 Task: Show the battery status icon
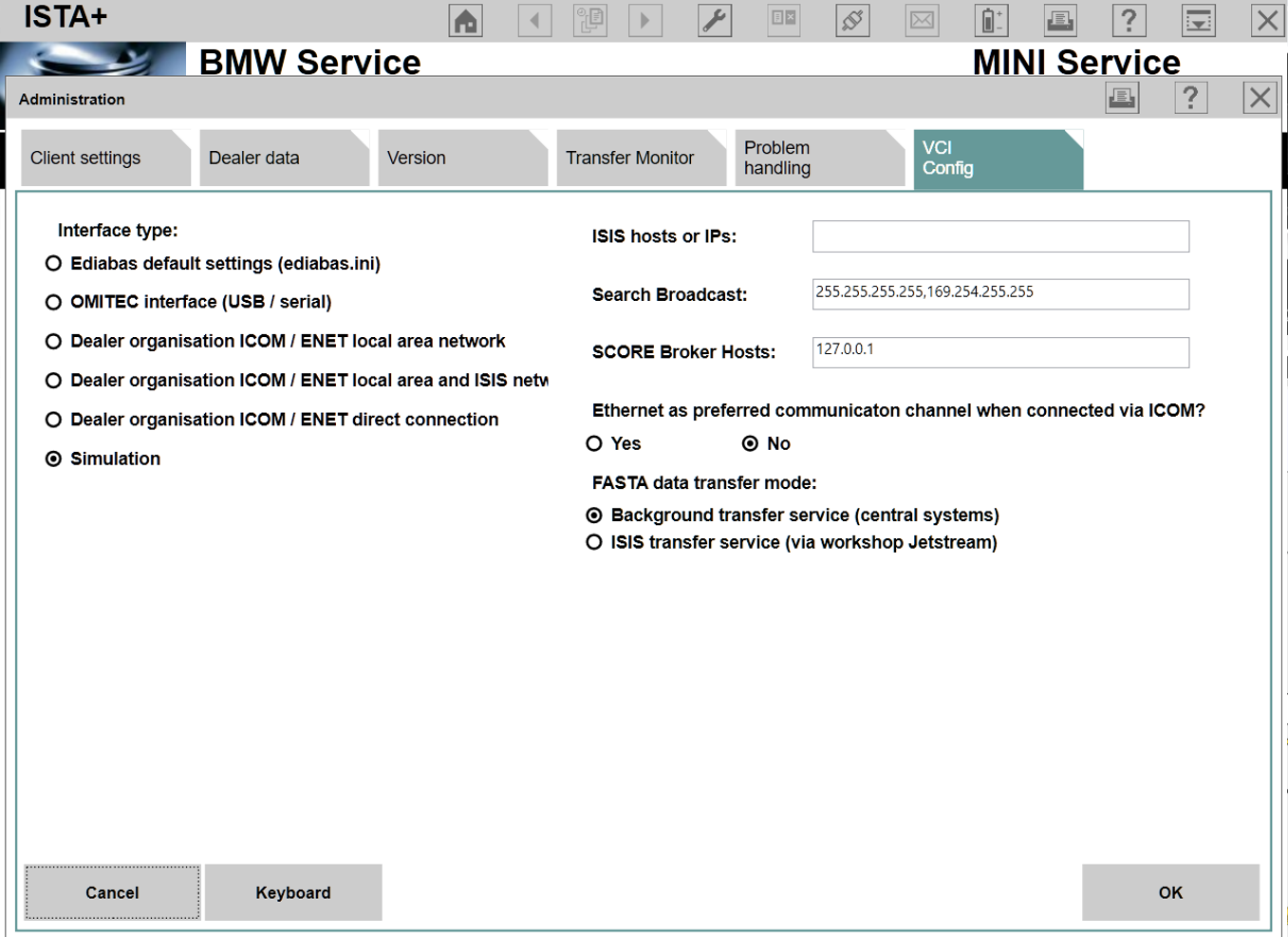pyautogui.click(x=991, y=20)
